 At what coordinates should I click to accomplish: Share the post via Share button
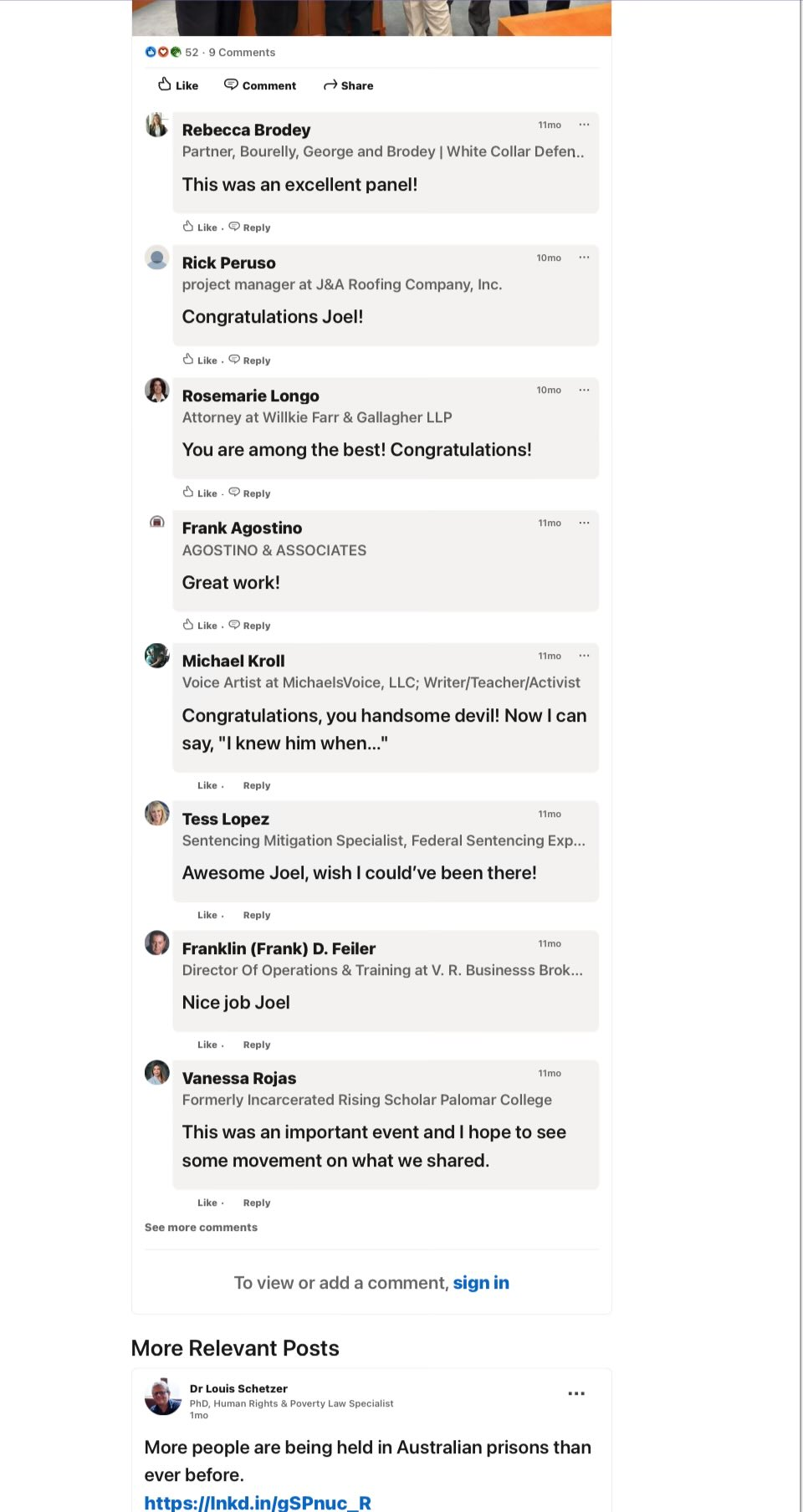click(349, 85)
